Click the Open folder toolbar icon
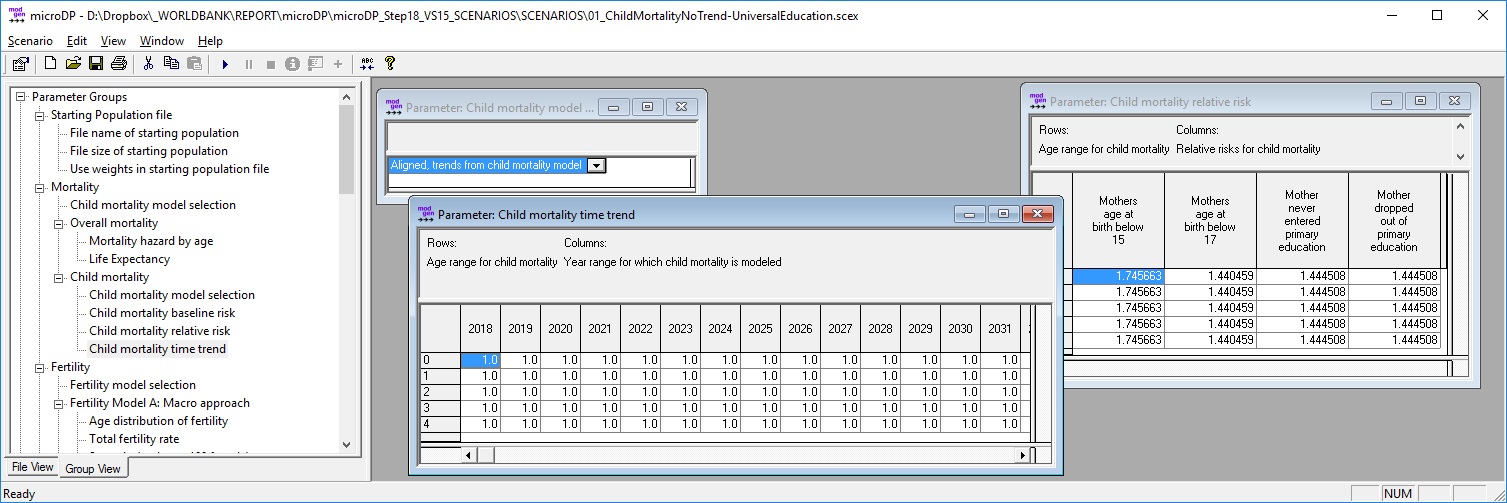Screen dimensions: 1507x503 (x=73, y=64)
